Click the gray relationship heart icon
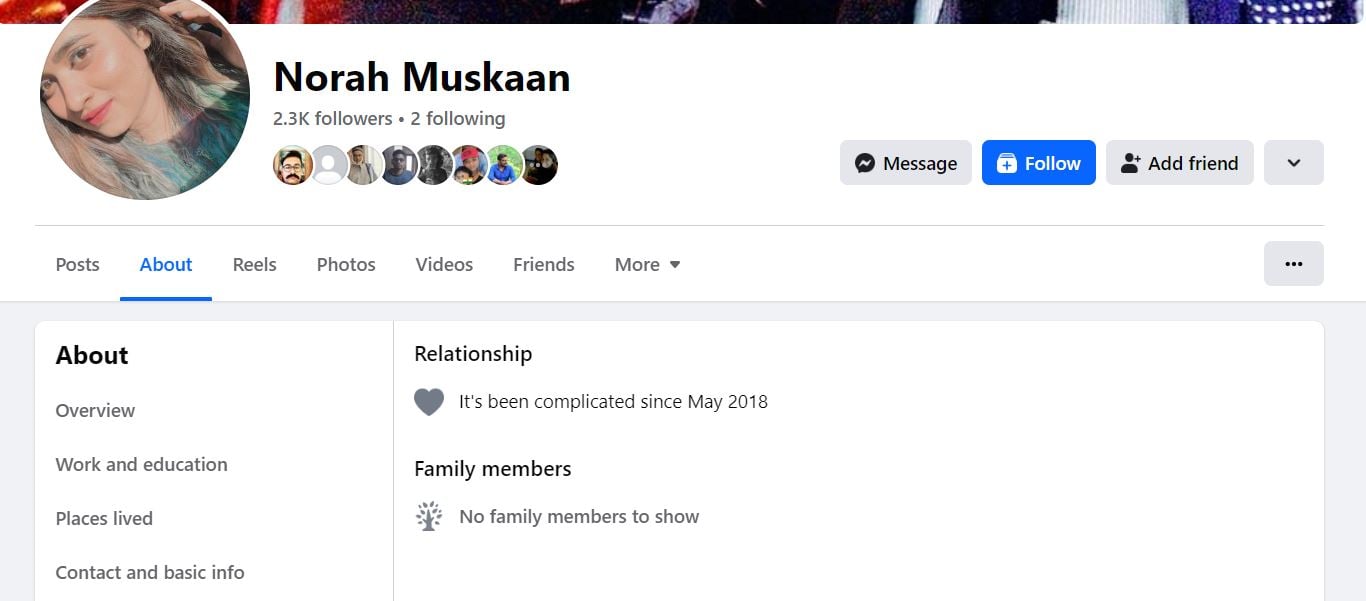 tap(429, 401)
